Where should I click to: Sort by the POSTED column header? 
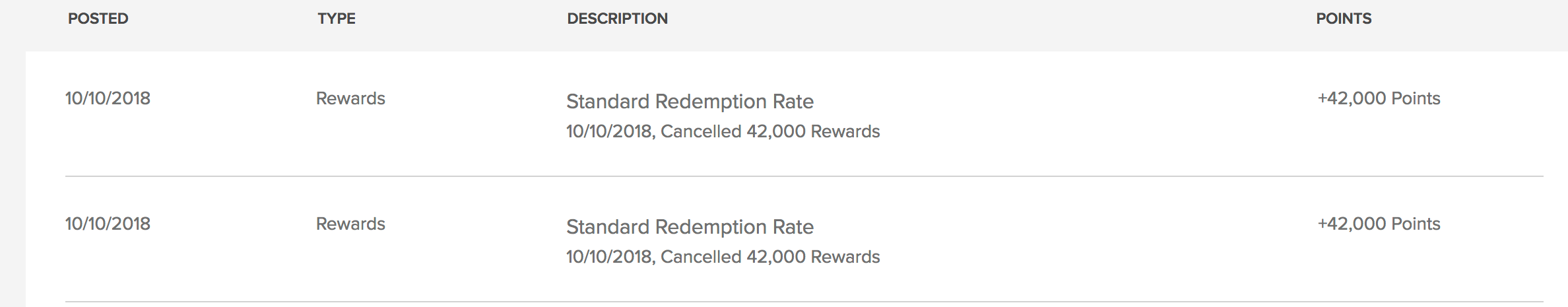tap(98, 18)
